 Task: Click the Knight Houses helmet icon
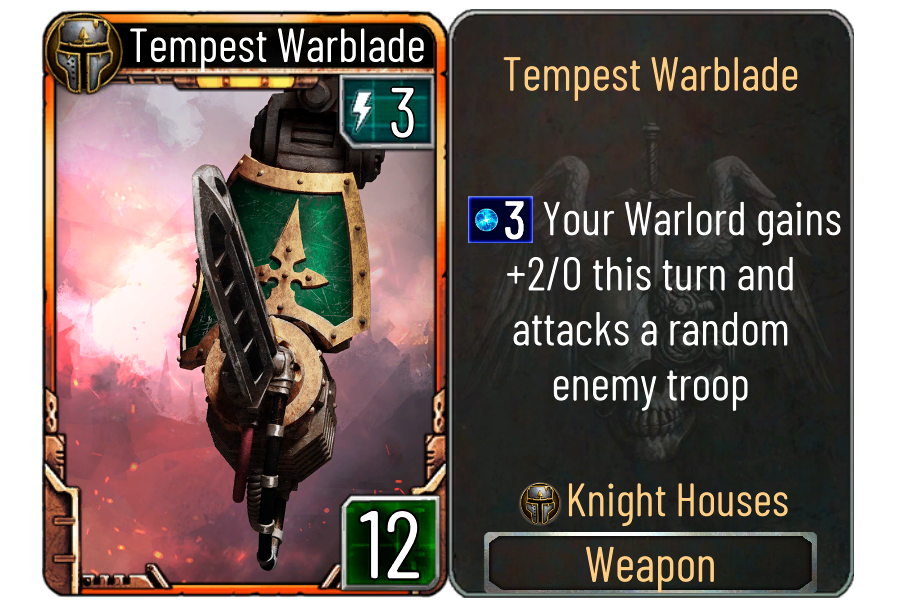(540, 503)
